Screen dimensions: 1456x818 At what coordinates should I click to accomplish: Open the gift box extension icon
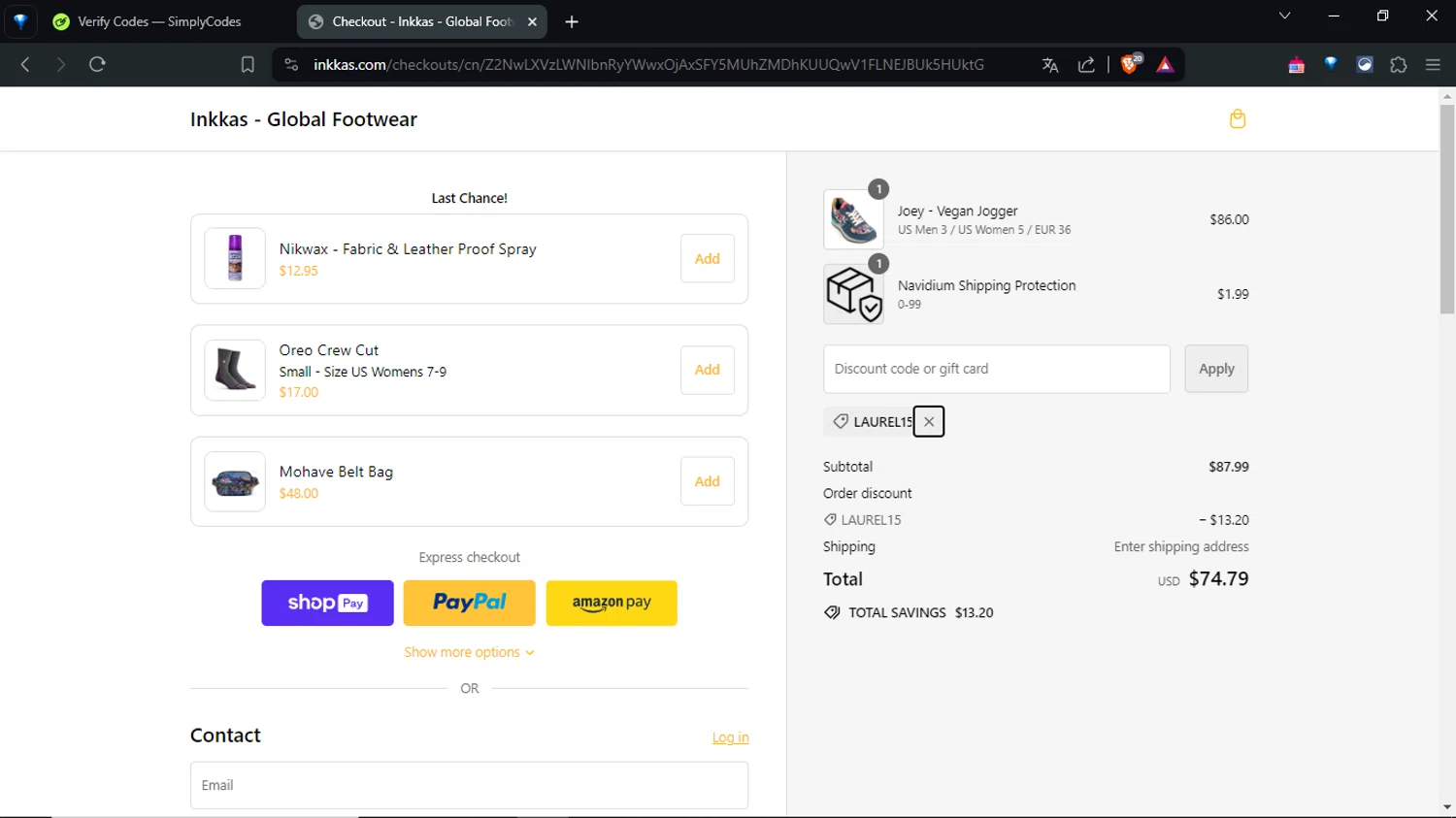tap(1296, 65)
